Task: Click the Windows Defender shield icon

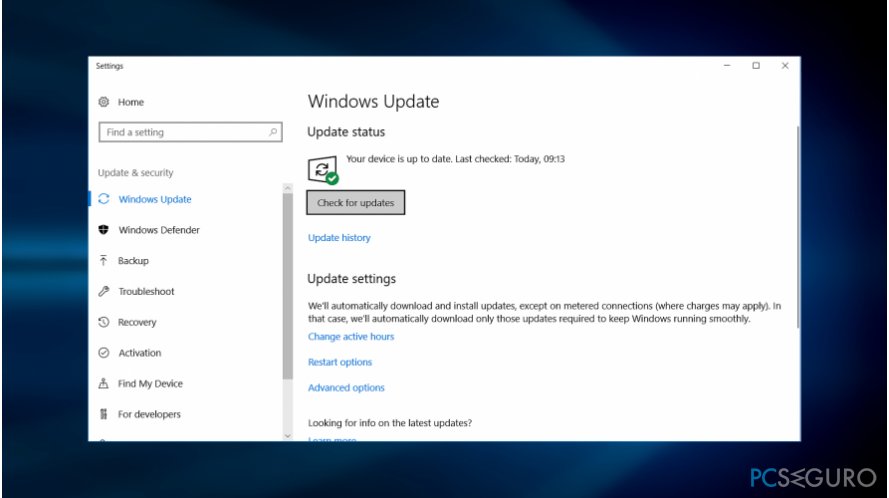Action: pos(104,230)
